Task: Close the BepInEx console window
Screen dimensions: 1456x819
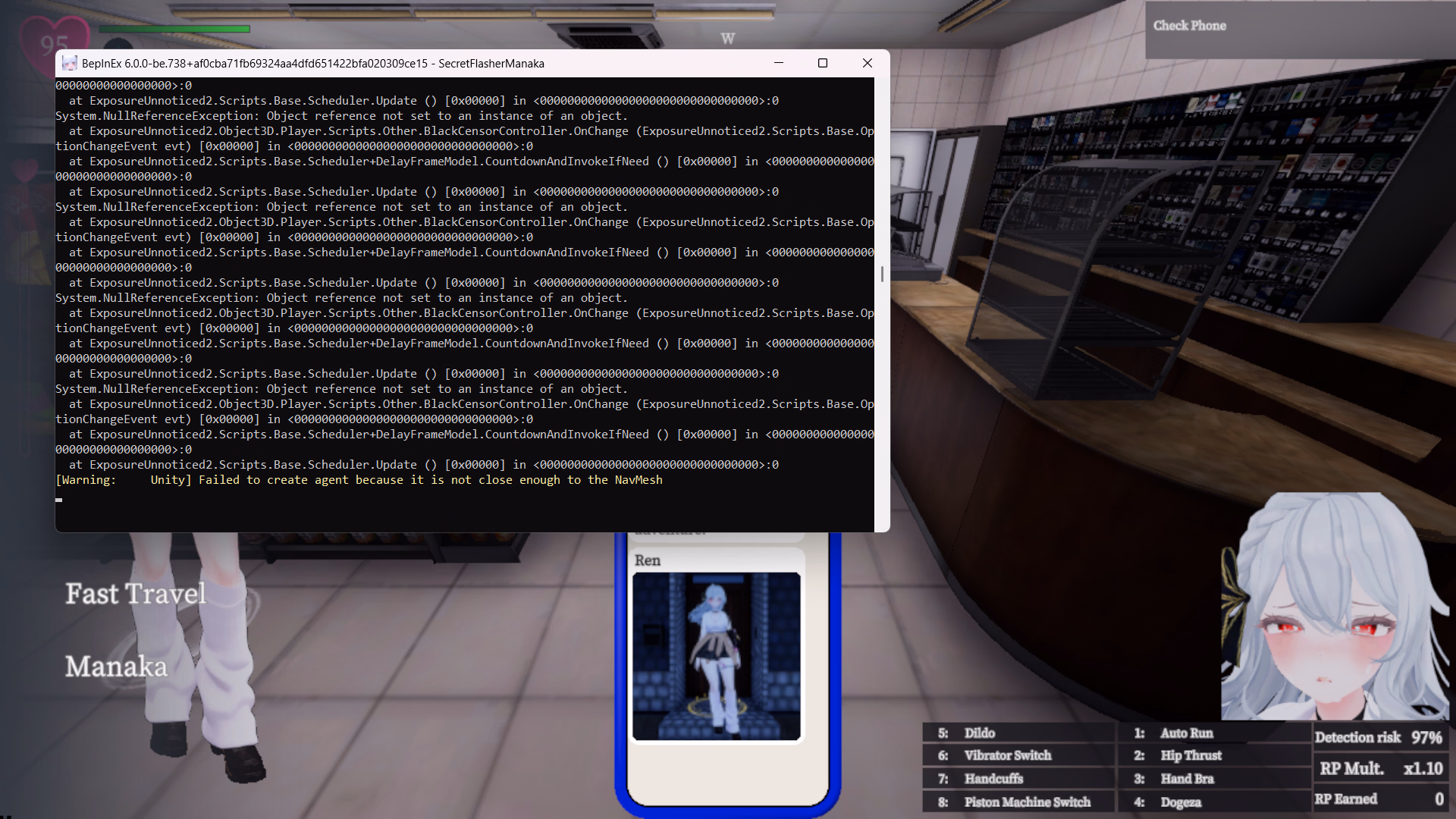Action: click(868, 64)
